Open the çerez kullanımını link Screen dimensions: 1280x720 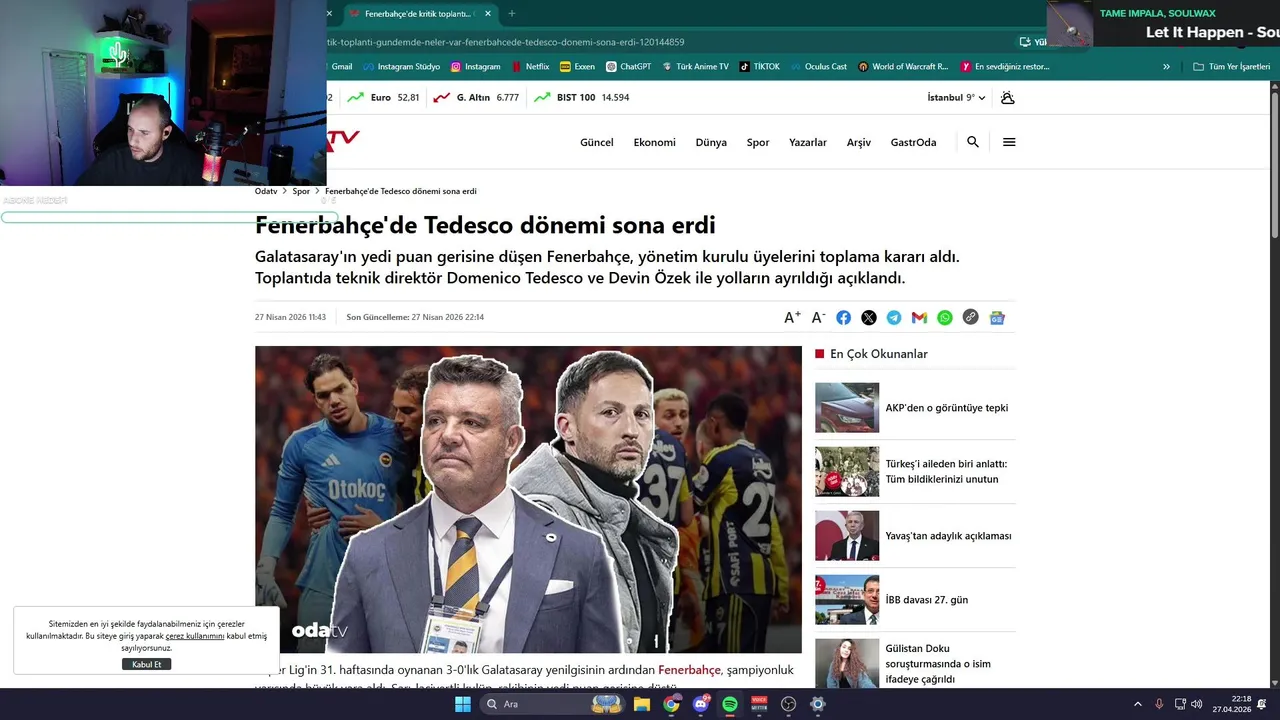click(x=195, y=636)
